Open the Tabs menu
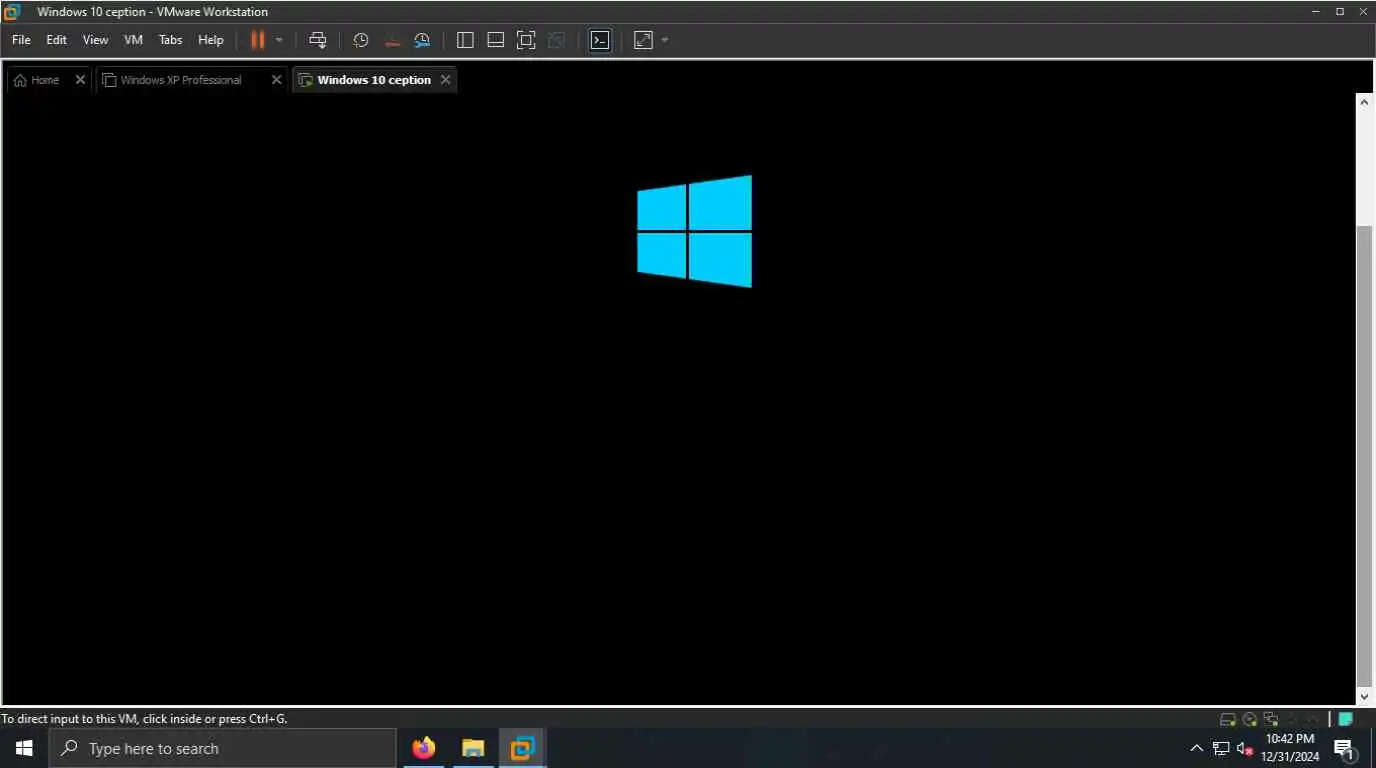The height and width of the screenshot is (768, 1376). point(171,40)
